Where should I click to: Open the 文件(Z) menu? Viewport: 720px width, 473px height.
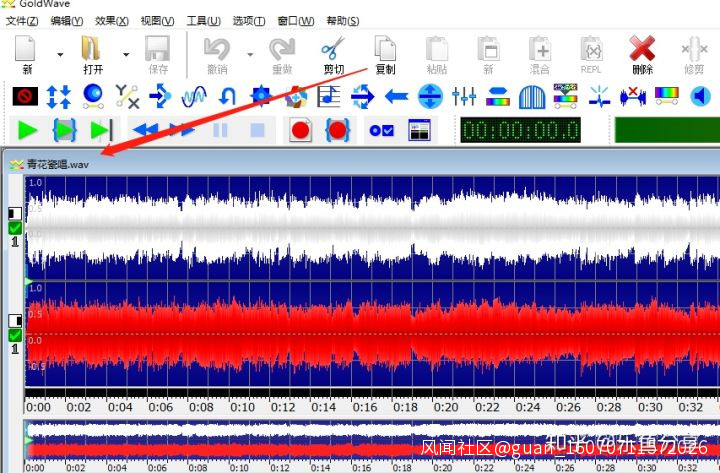coord(22,21)
